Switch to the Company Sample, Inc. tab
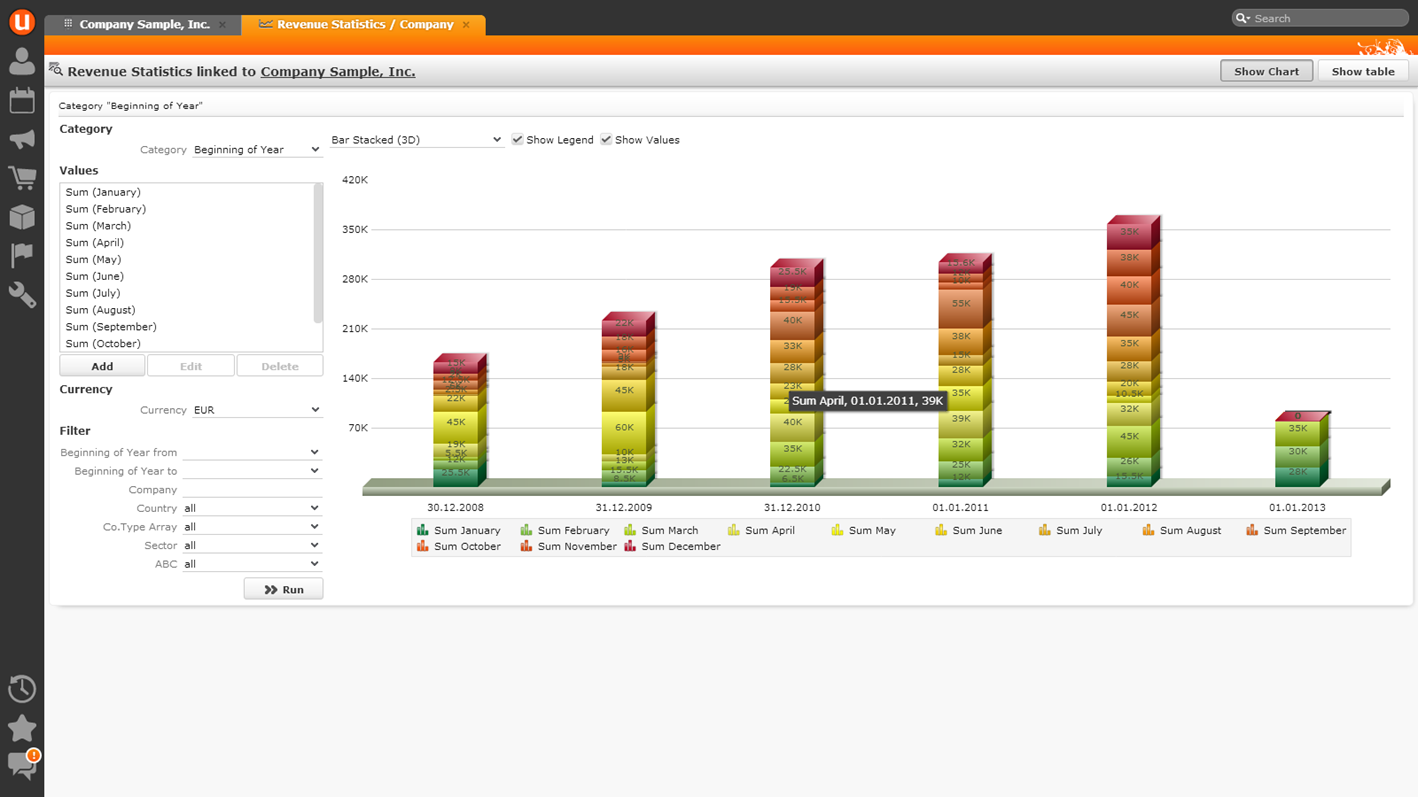Viewport: 1418px width, 797px height. click(144, 24)
